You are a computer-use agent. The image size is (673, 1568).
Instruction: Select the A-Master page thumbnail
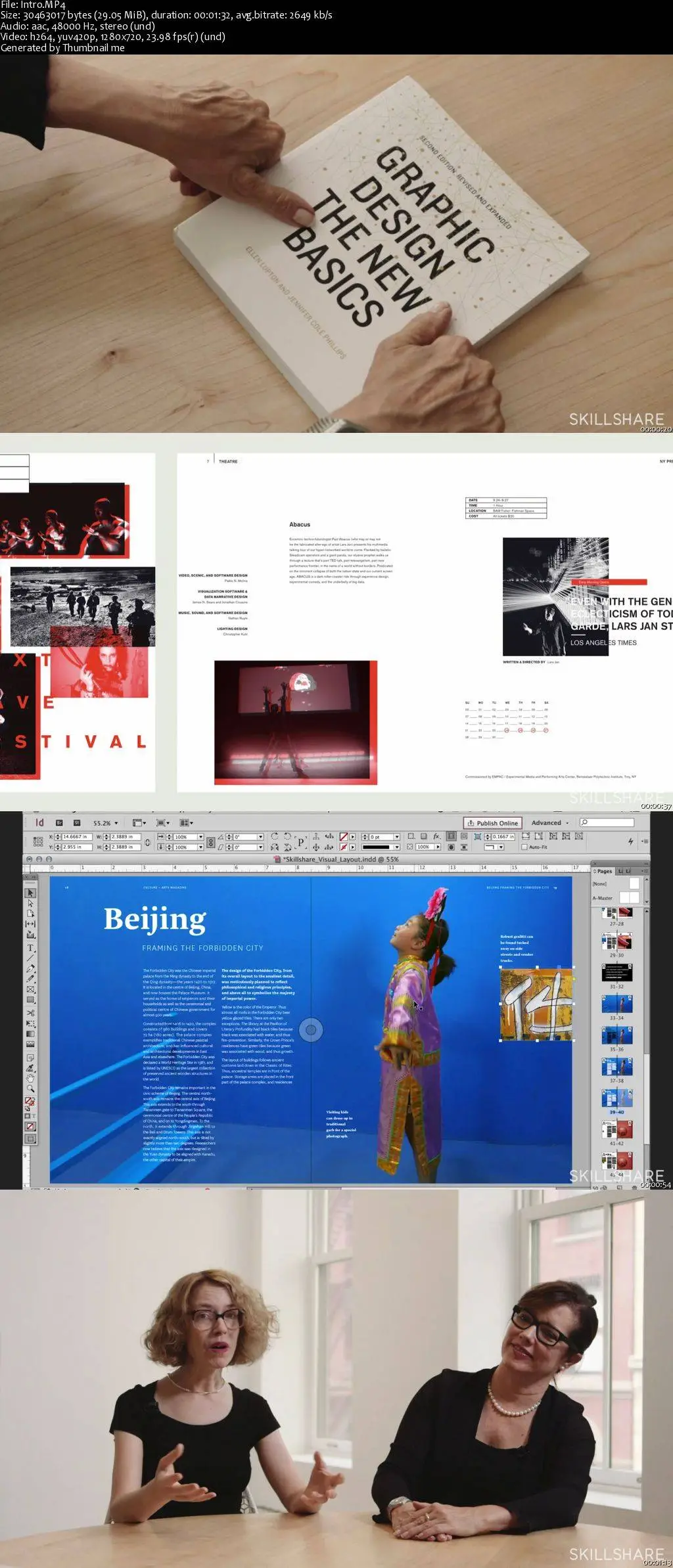tap(630, 897)
